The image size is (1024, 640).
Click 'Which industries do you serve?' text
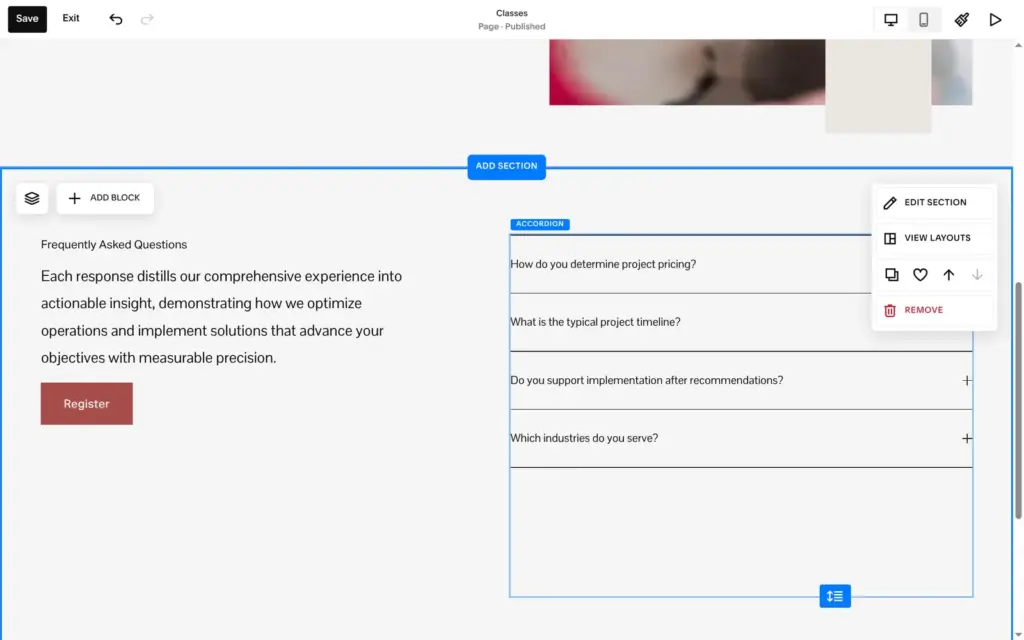(x=584, y=438)
